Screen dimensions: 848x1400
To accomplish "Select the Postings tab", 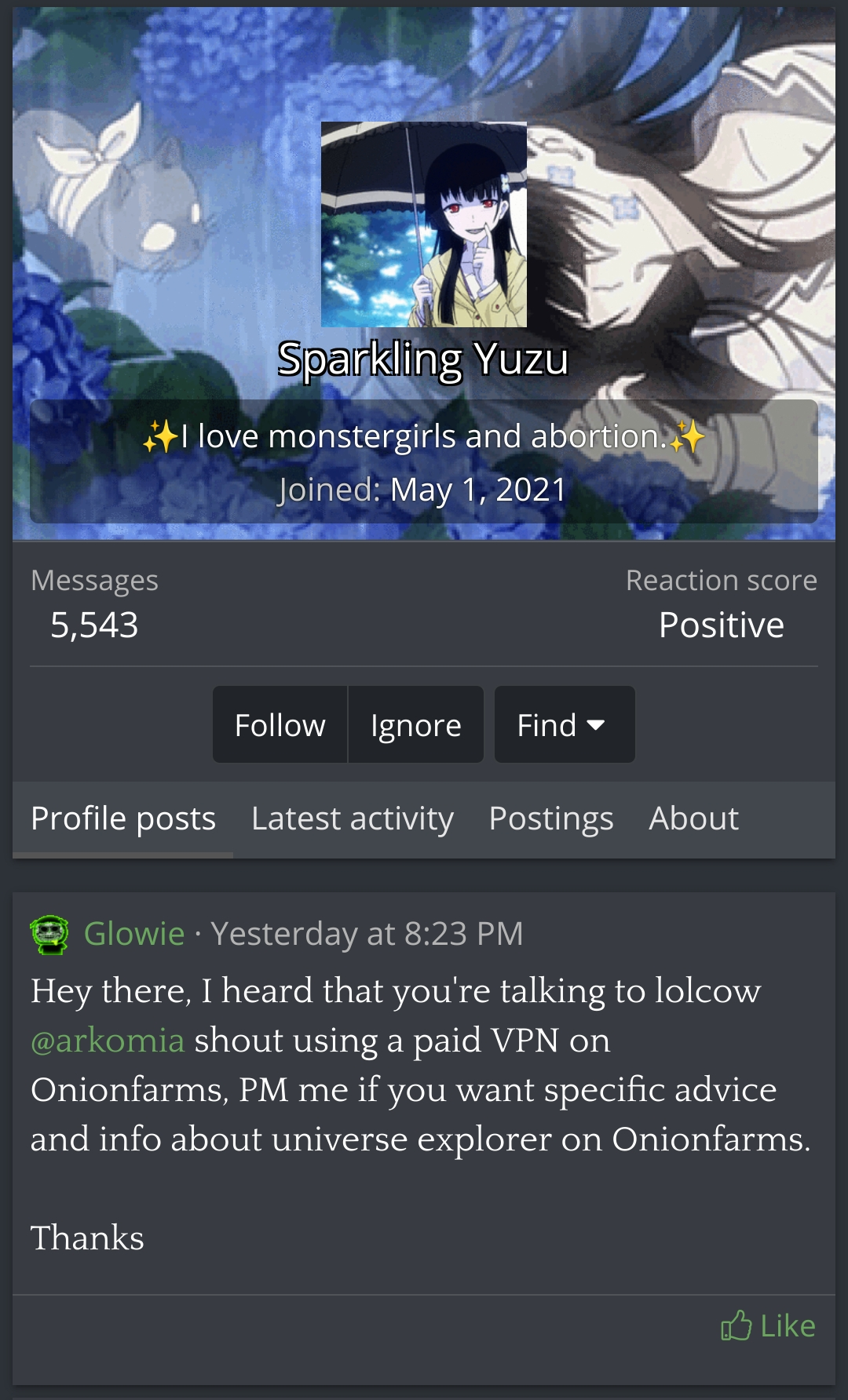I will (551, 818).
